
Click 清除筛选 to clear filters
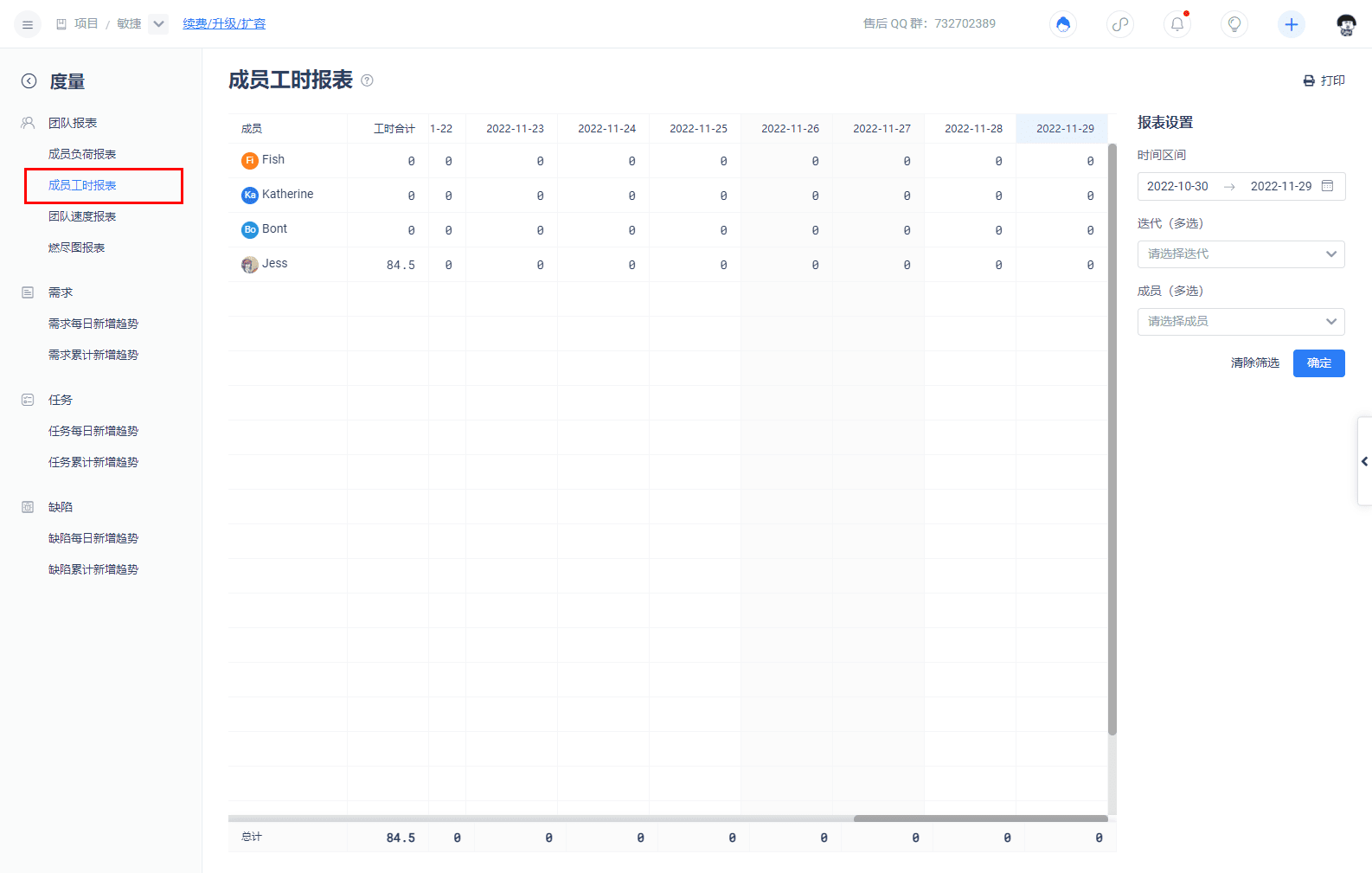(1255, 363)
